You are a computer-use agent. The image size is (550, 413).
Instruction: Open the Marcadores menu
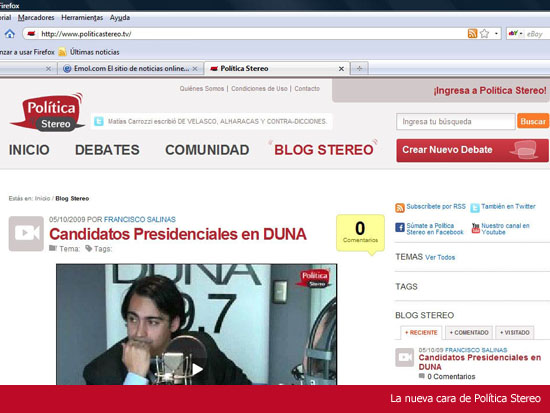36,18
